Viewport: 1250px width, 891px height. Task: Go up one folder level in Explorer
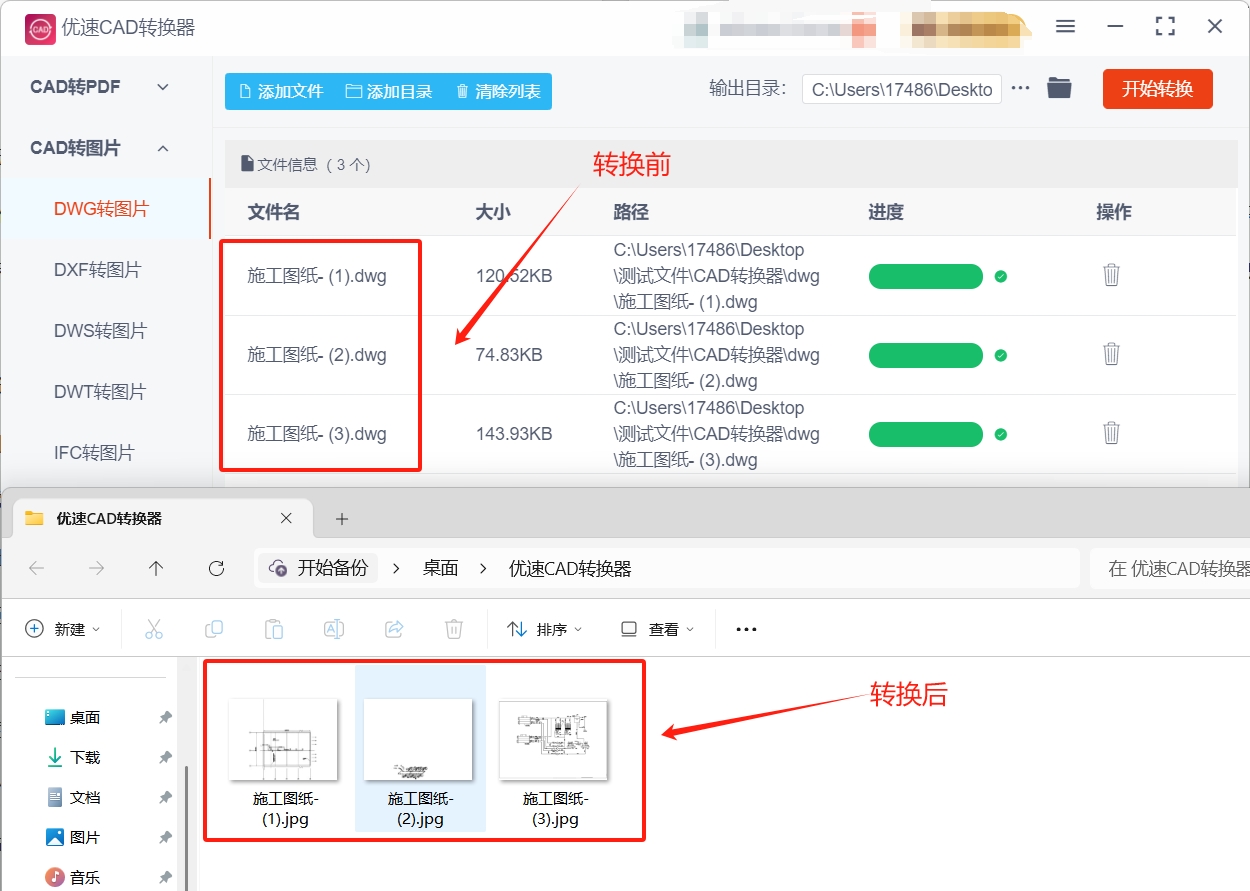tap(156, 568)
